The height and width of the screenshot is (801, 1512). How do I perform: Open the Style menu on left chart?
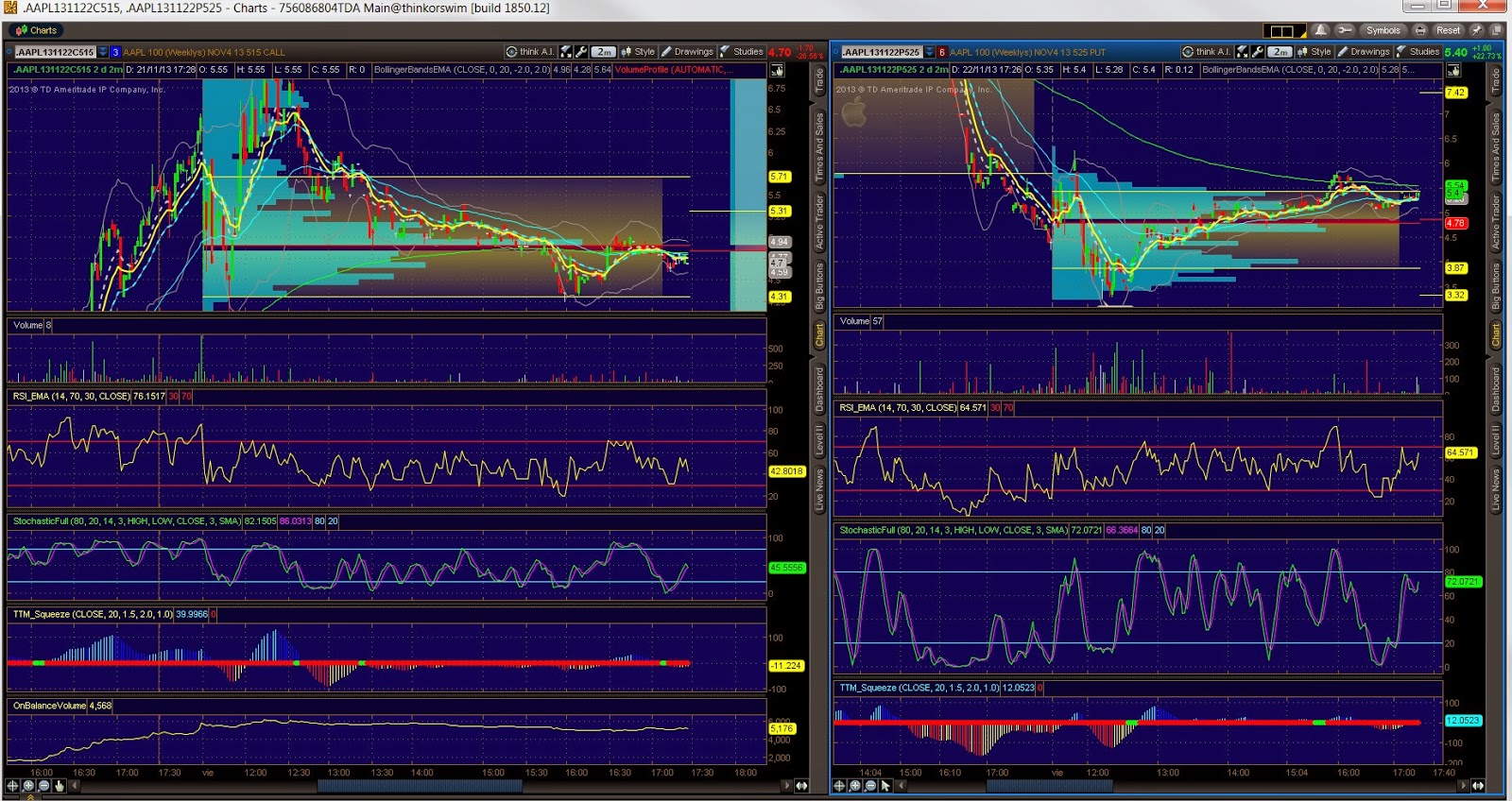(638, 52)
